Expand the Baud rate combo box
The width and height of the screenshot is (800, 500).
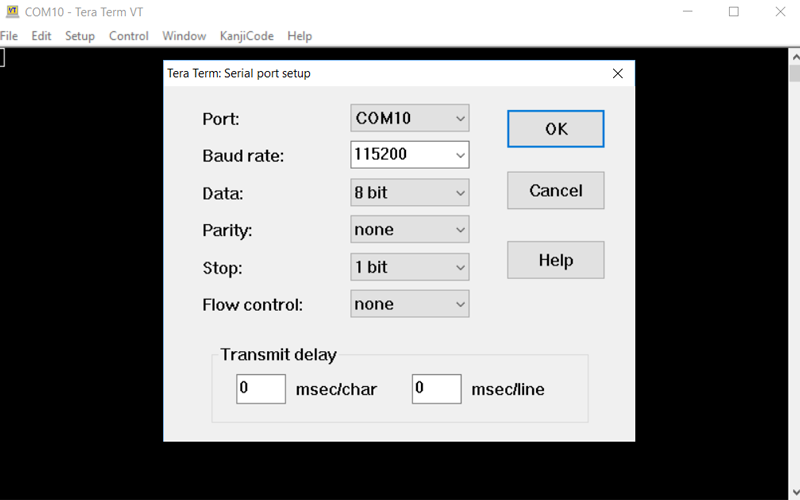[x=460, y=155]
